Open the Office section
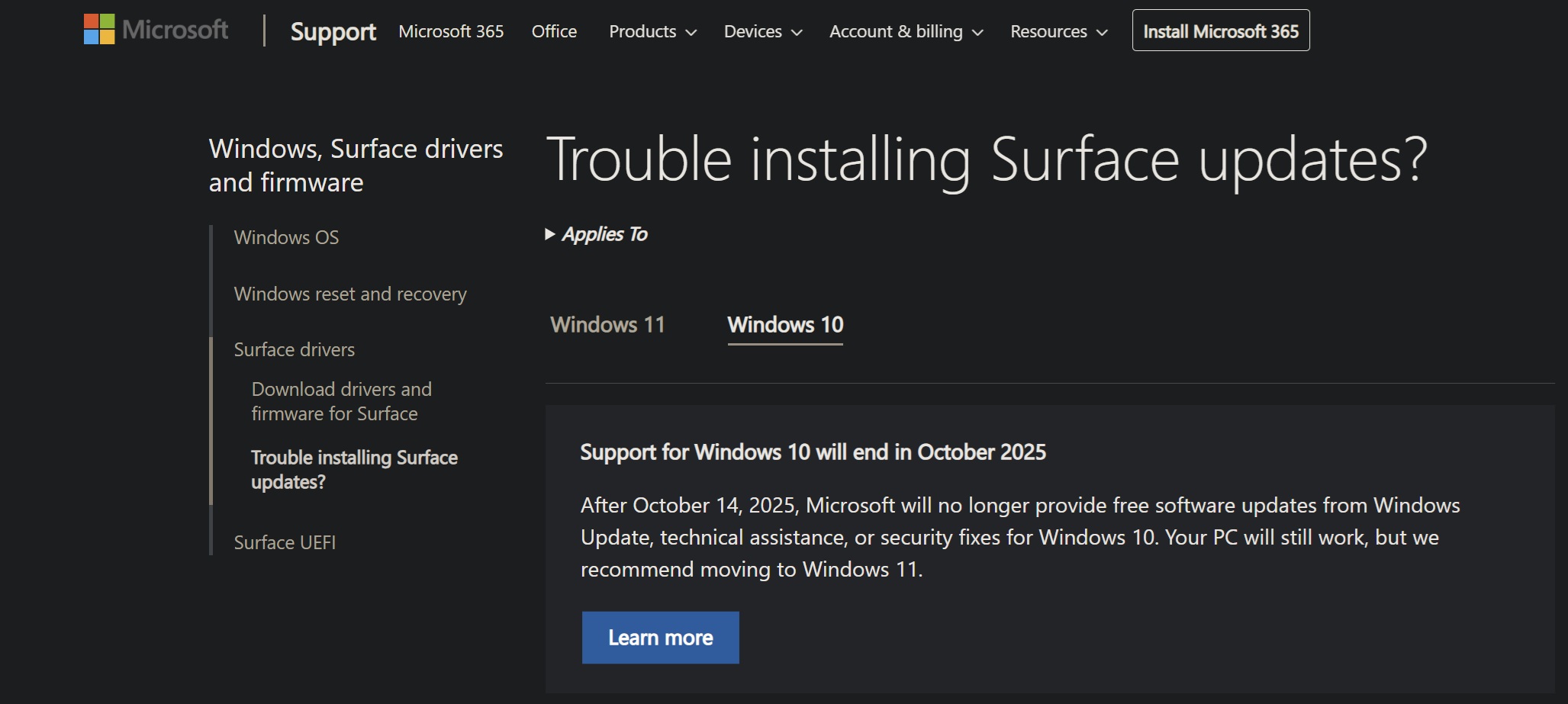 [553, 31]
